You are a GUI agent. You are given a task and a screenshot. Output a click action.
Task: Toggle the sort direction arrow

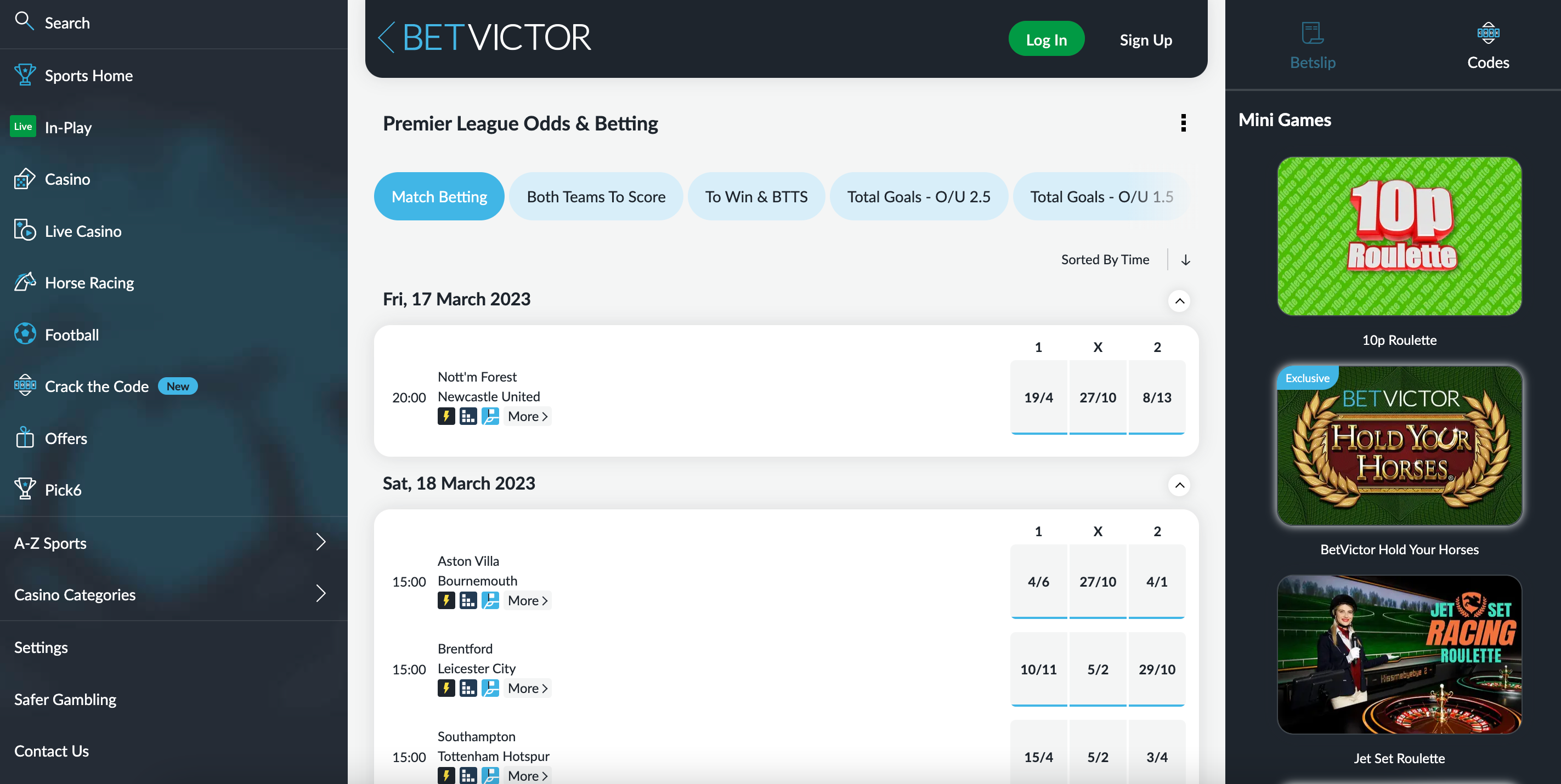[x=1185, y=260]
